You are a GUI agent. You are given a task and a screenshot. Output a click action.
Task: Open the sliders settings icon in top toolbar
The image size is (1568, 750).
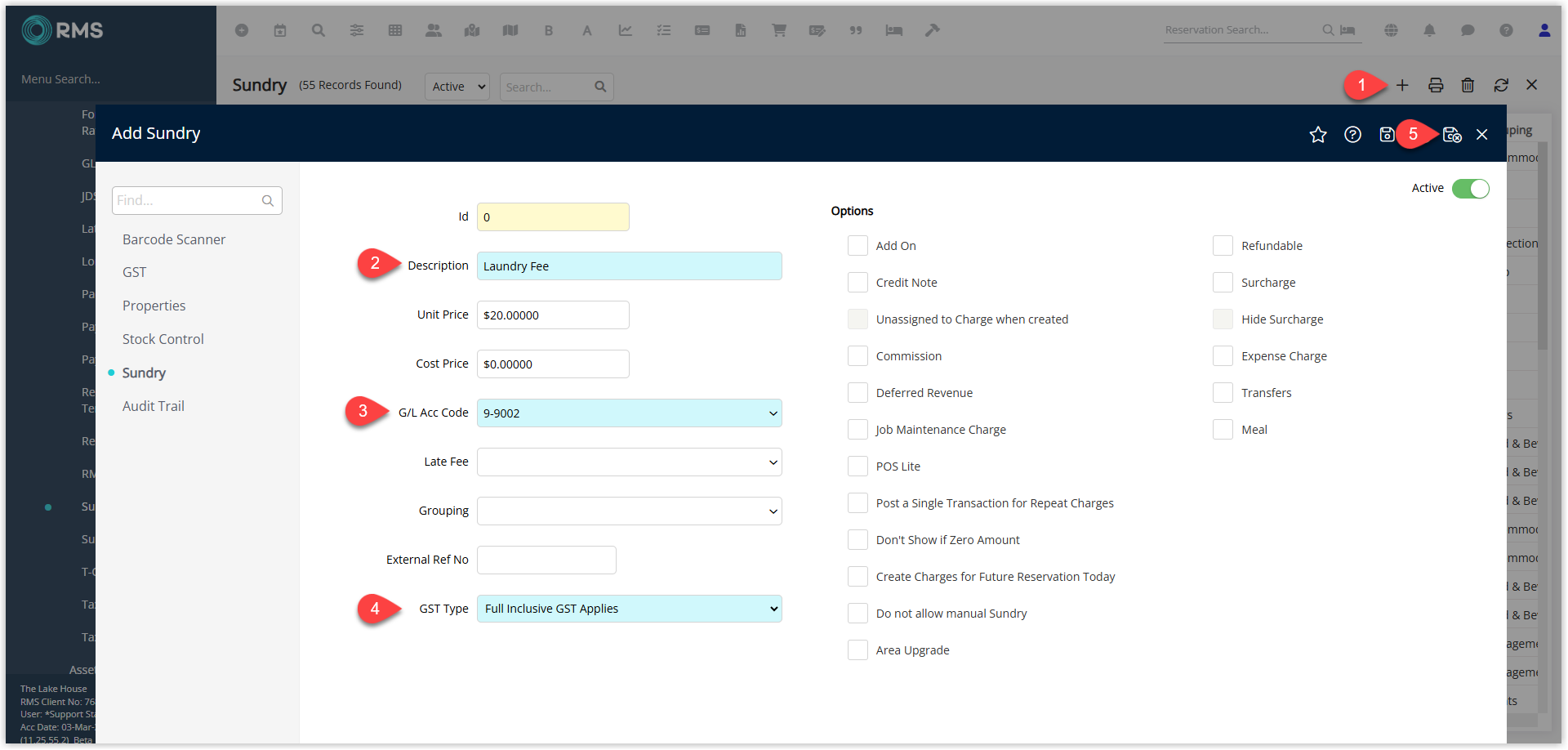pyautogui.click(x=357, y=30)
